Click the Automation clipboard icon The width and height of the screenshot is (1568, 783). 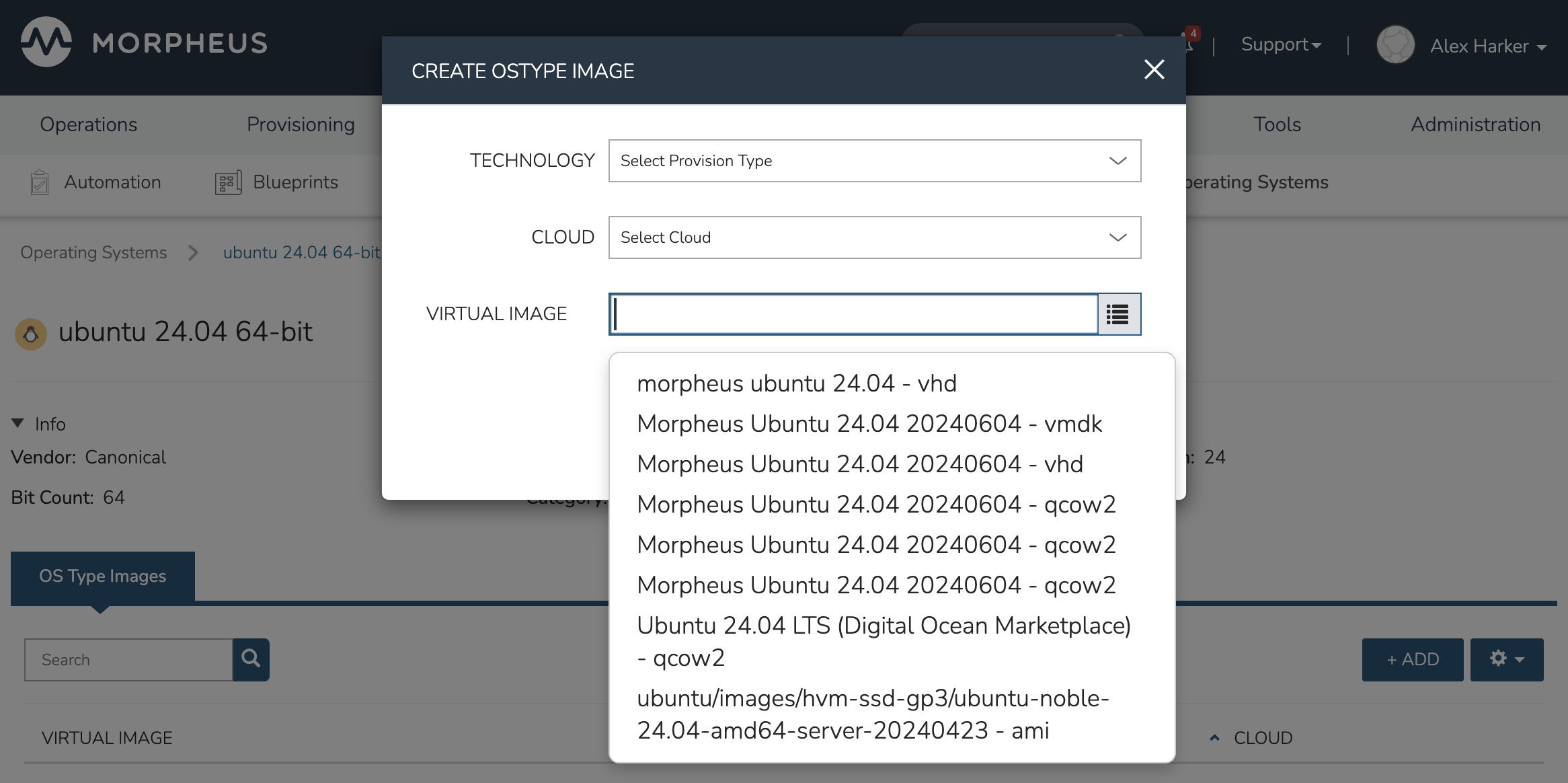coord(40,182)
